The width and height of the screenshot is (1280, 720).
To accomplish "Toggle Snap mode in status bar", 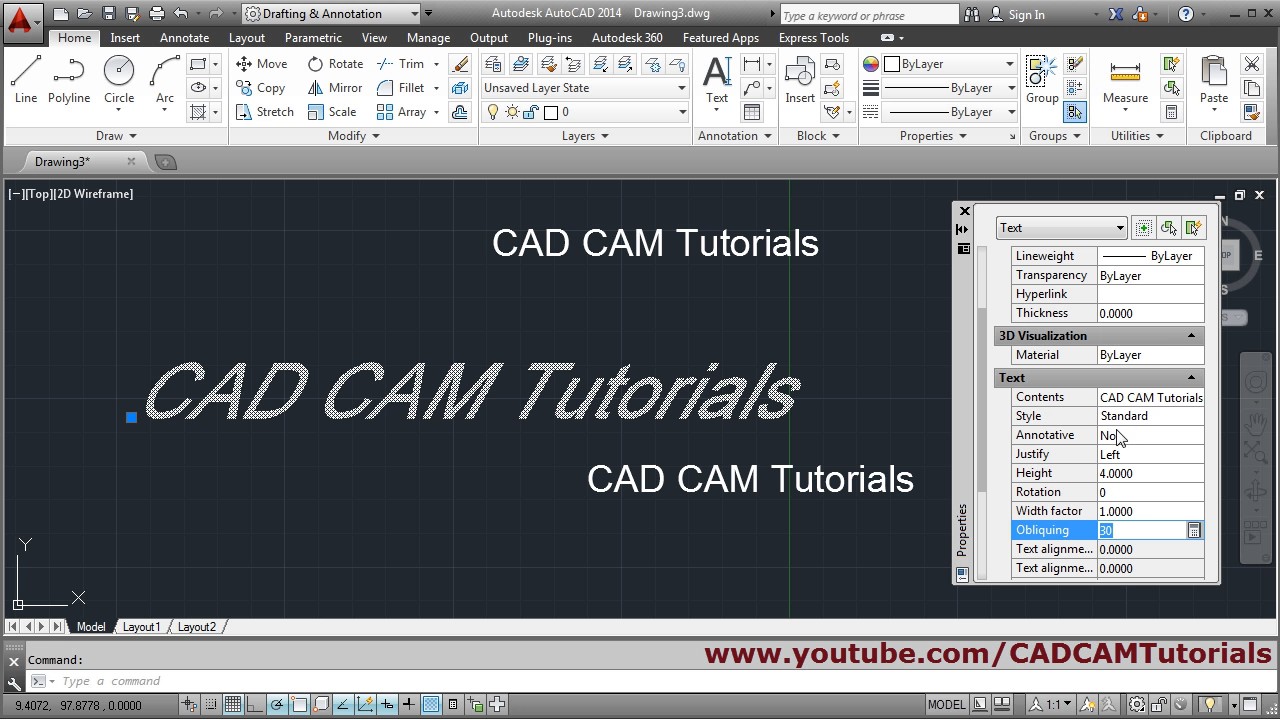I will 211,705.
